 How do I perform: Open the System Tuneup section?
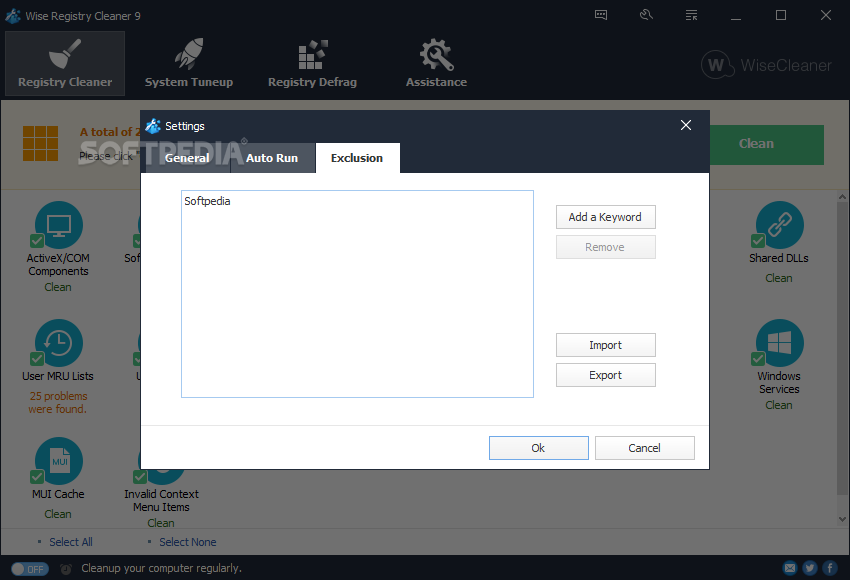(189, 63)
